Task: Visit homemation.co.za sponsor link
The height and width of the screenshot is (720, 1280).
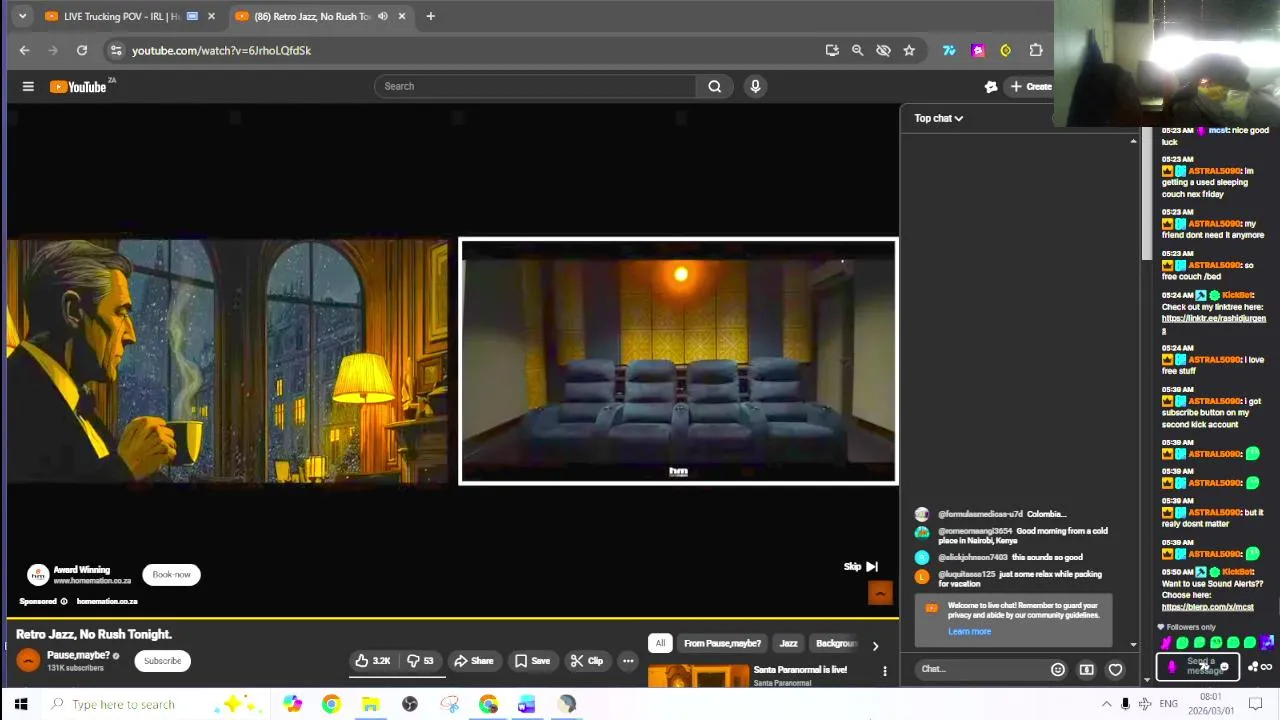Action: (x=107, y=601)
